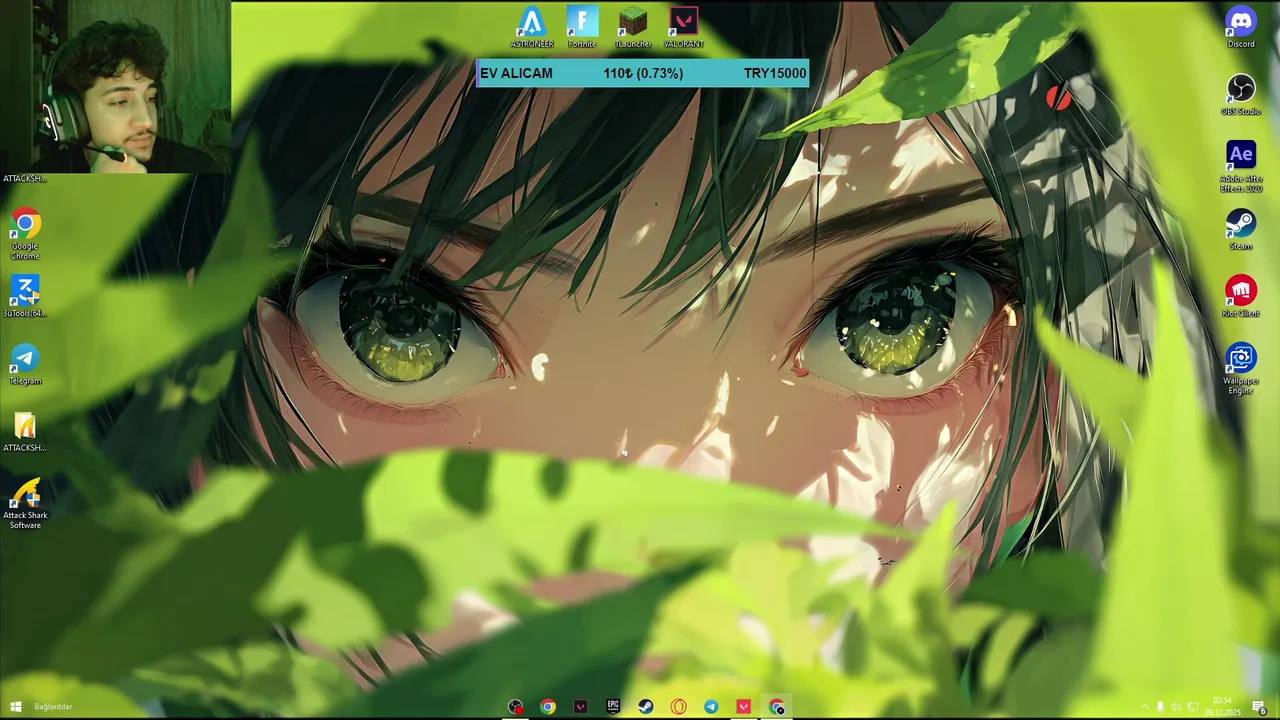The width and height of the screenshot is (1280, 720).
Task: Open Opera GX from the taskbar
Action: (x=678, y=707)
